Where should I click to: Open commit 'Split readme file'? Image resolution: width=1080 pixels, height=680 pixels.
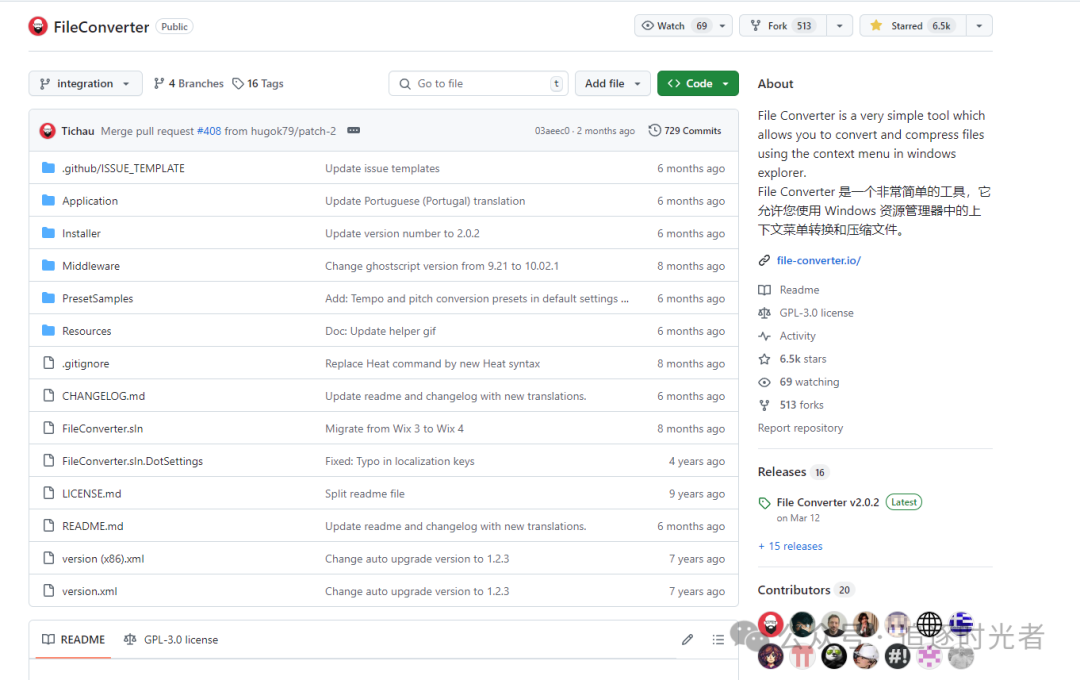point(365,493)
